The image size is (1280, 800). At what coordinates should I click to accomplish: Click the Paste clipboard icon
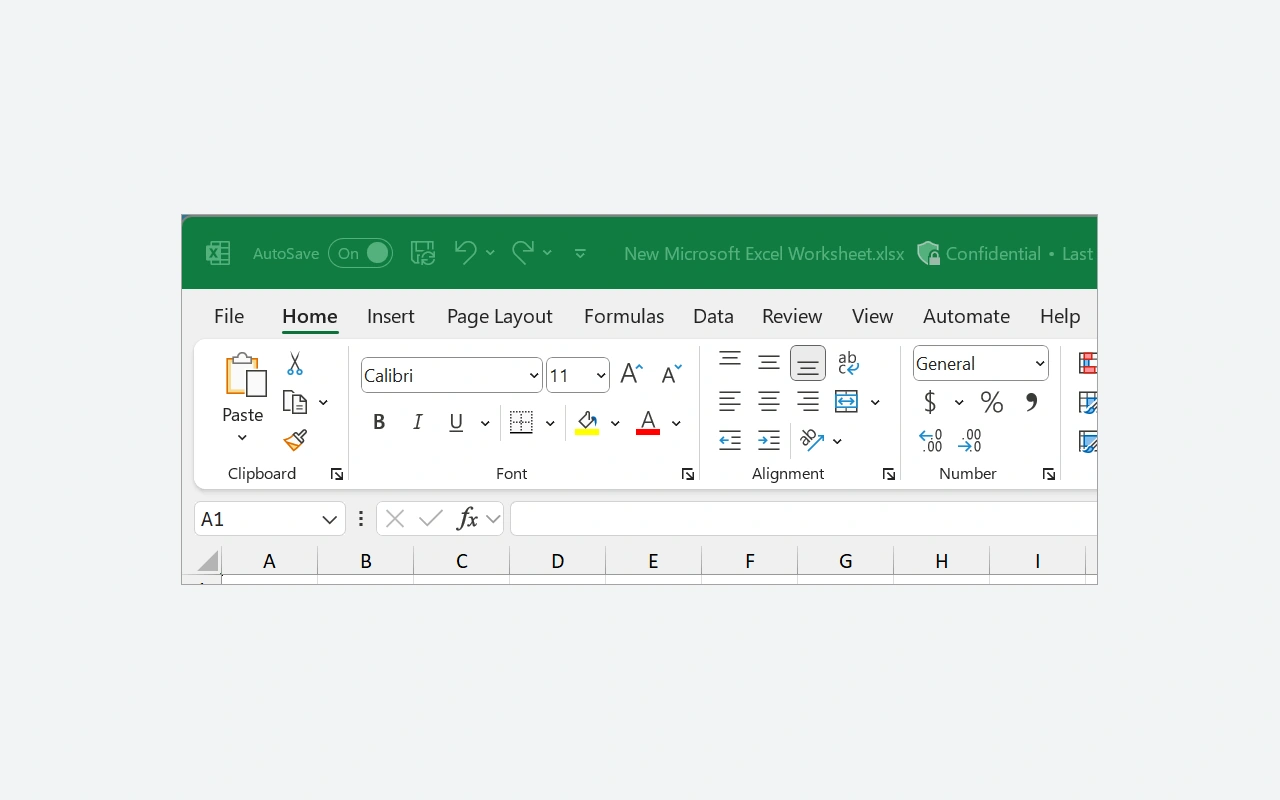point(244,376)
